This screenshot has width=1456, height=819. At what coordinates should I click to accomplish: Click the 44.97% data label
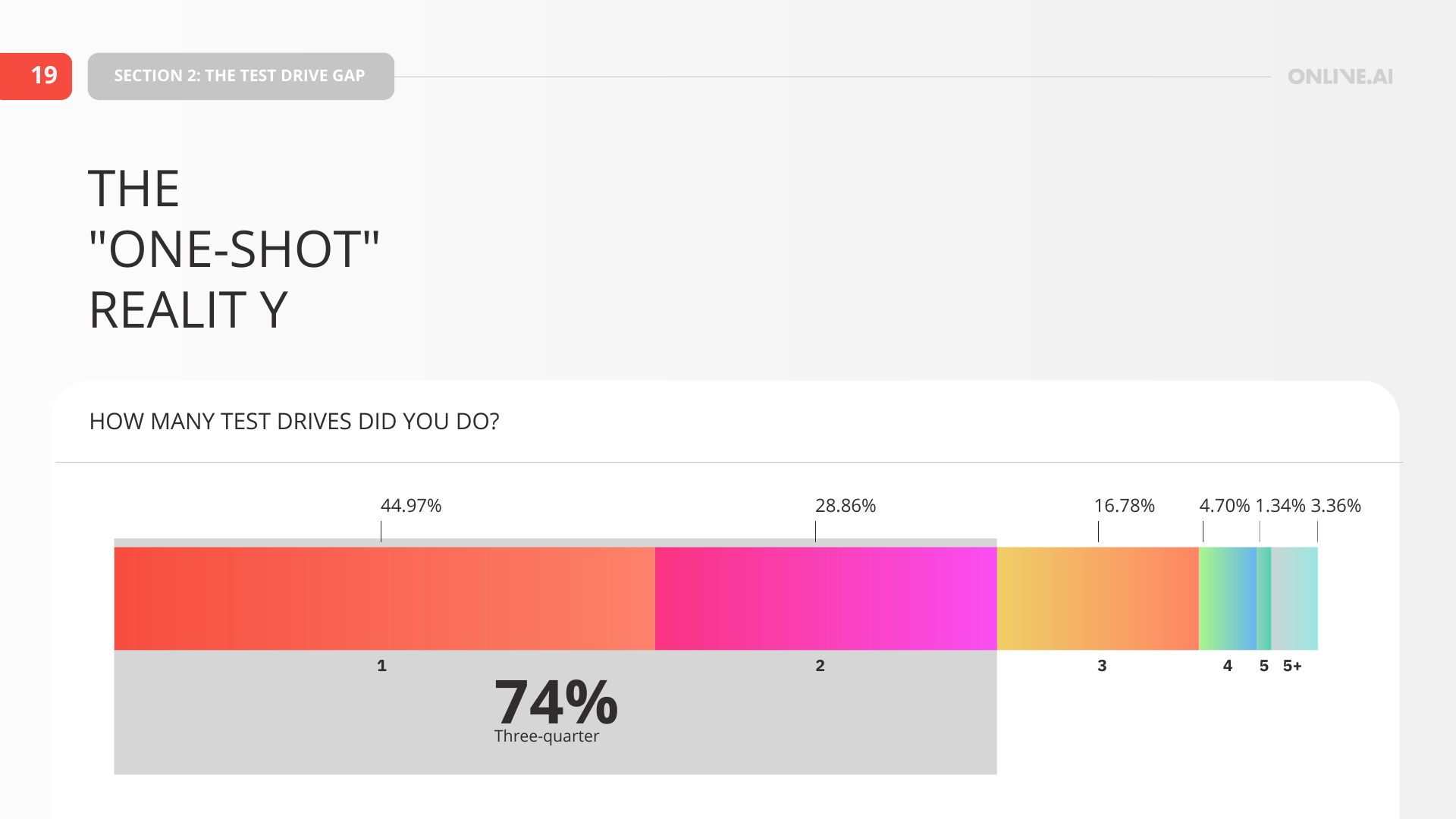(x=411, y=506)
